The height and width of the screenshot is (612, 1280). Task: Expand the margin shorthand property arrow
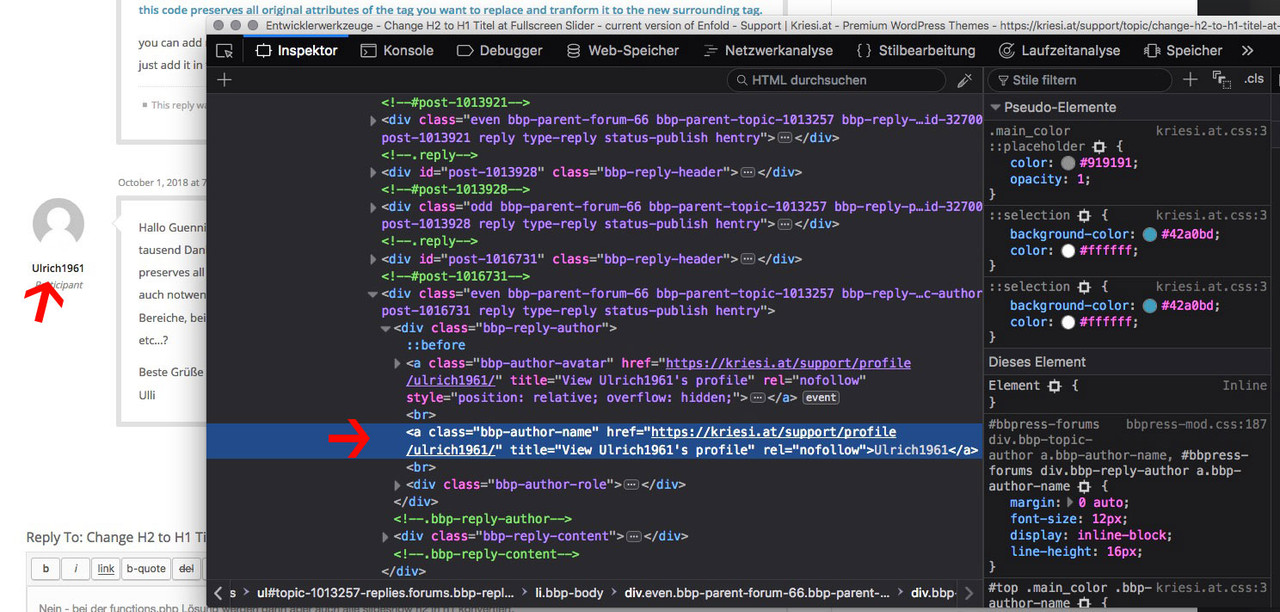(x=1070, y=503)
